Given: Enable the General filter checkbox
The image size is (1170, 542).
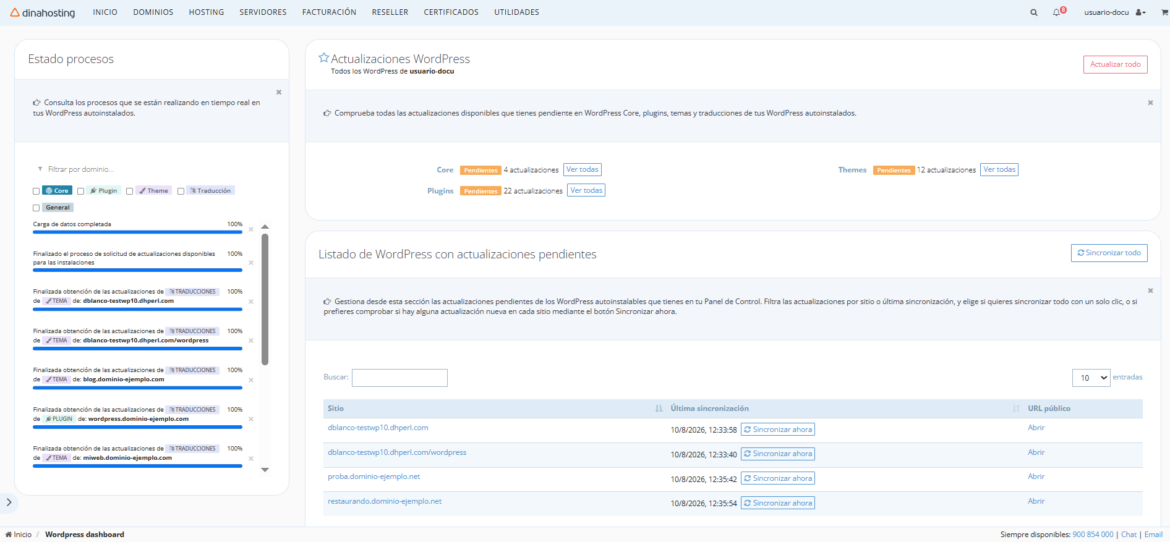Looking at the screenshot, I should [x=37, y=208].
